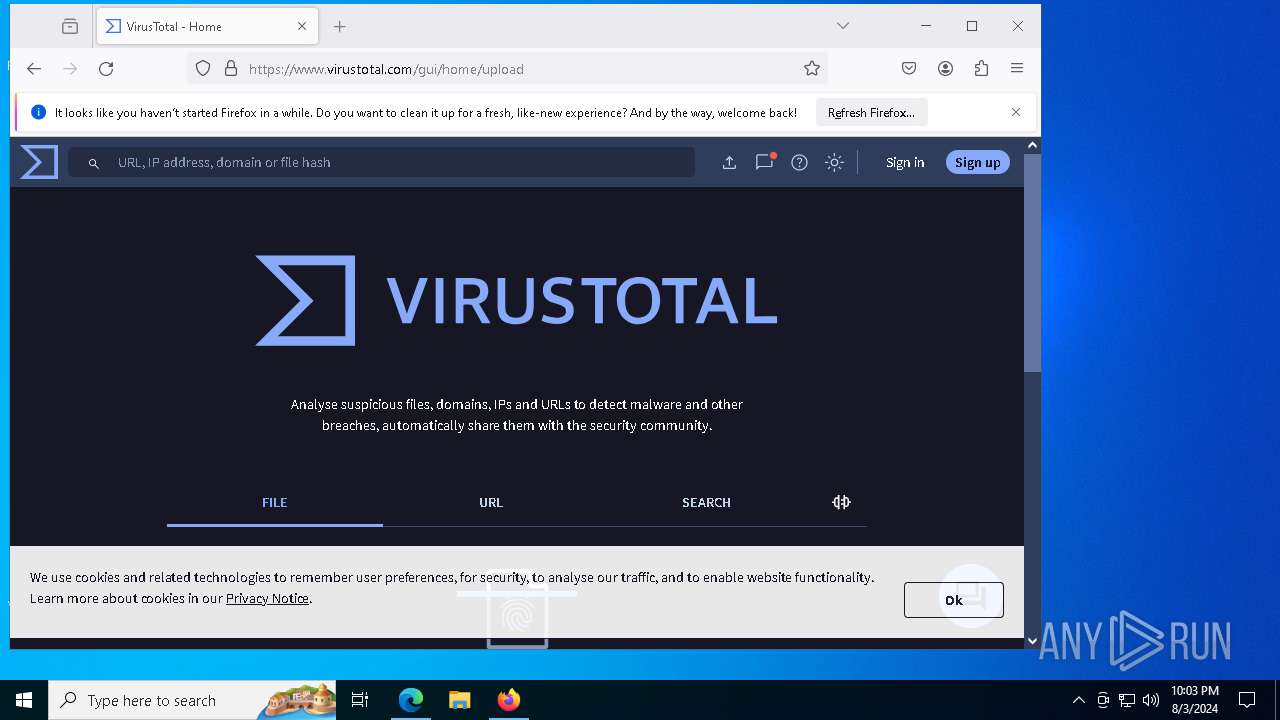Click the Sign up button

[x=977, y=162]
